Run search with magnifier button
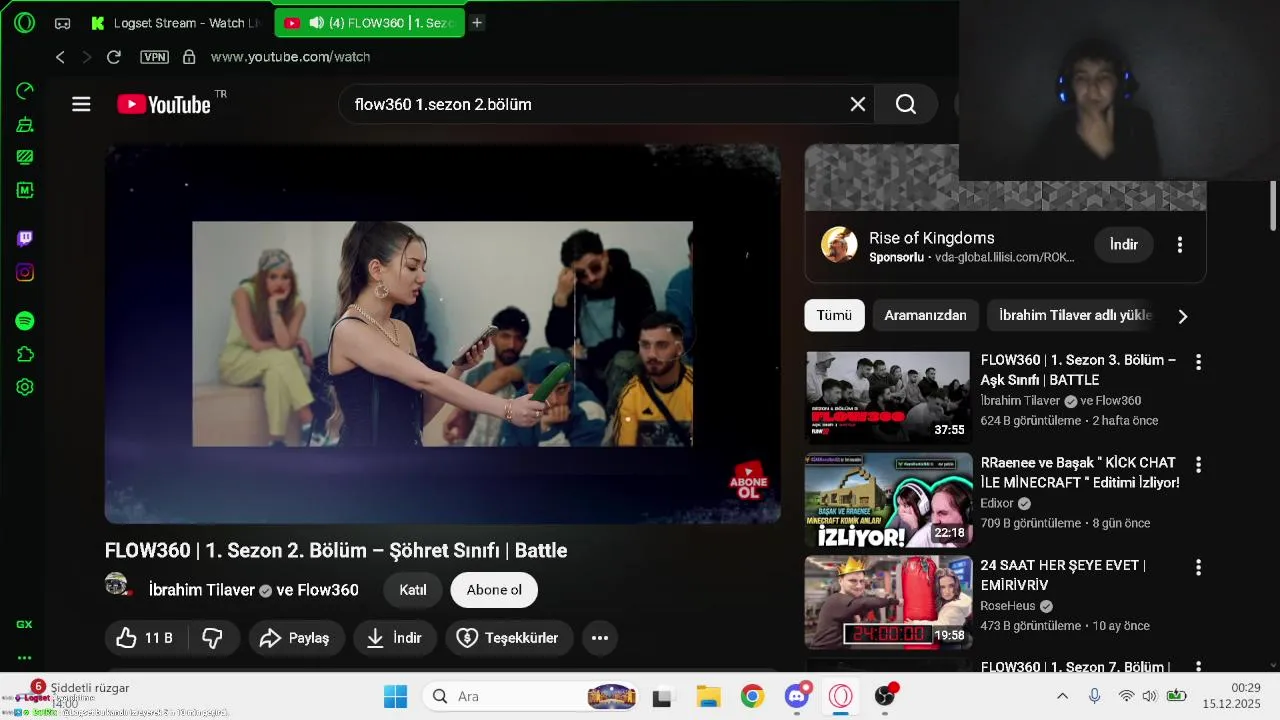Screen dimensions: 1280x720 click(906, 104)
